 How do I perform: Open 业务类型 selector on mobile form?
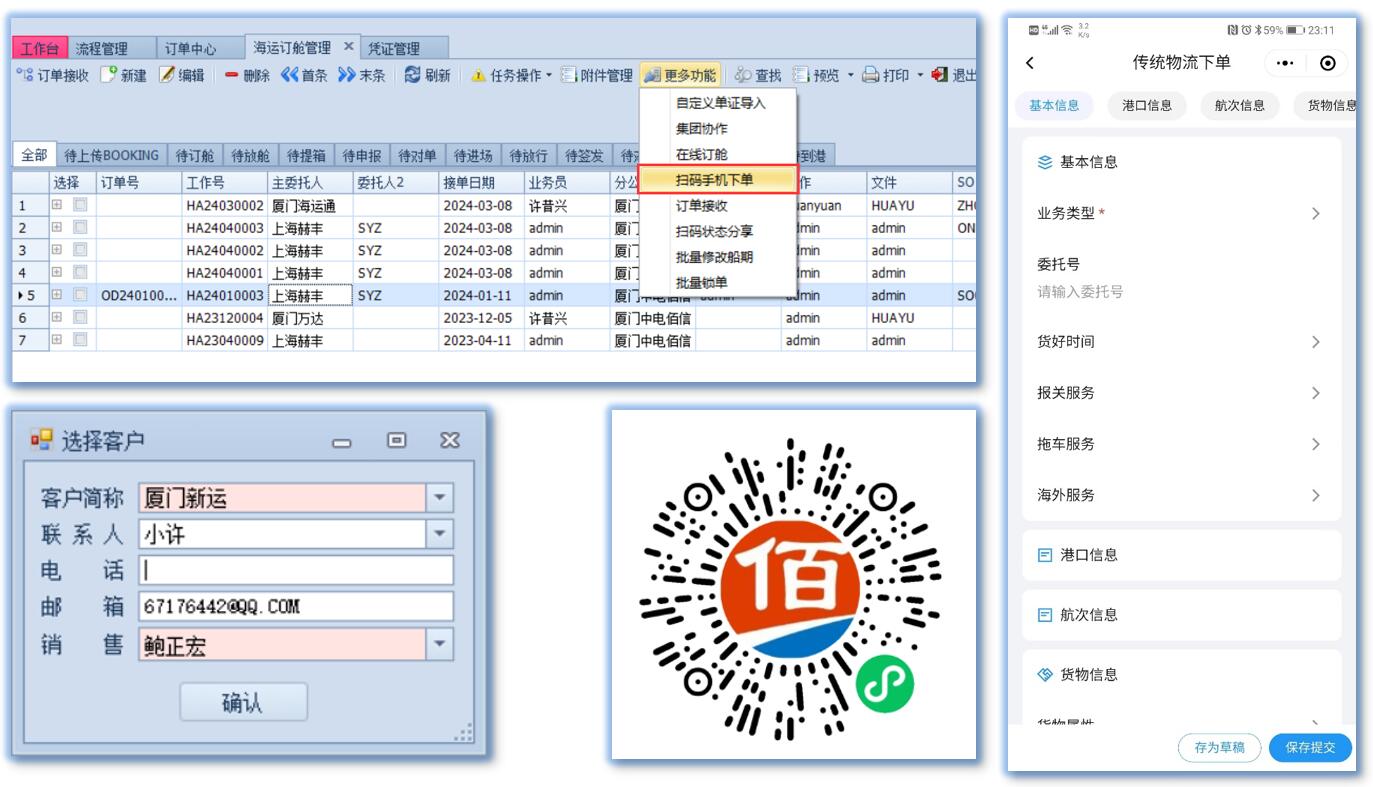click(x=1181, y=214)
